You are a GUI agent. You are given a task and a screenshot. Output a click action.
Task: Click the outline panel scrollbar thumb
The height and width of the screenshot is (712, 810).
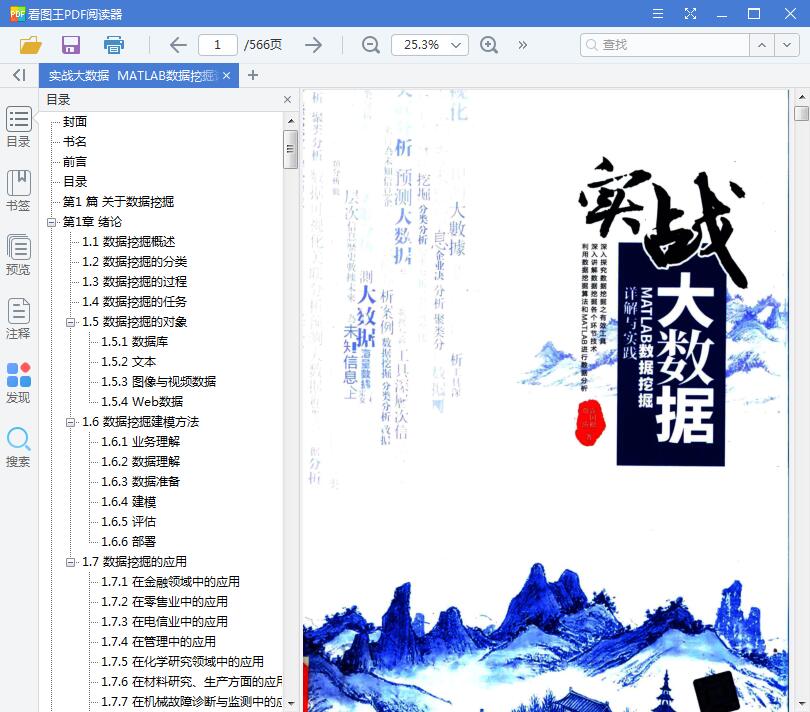point(290,149)
